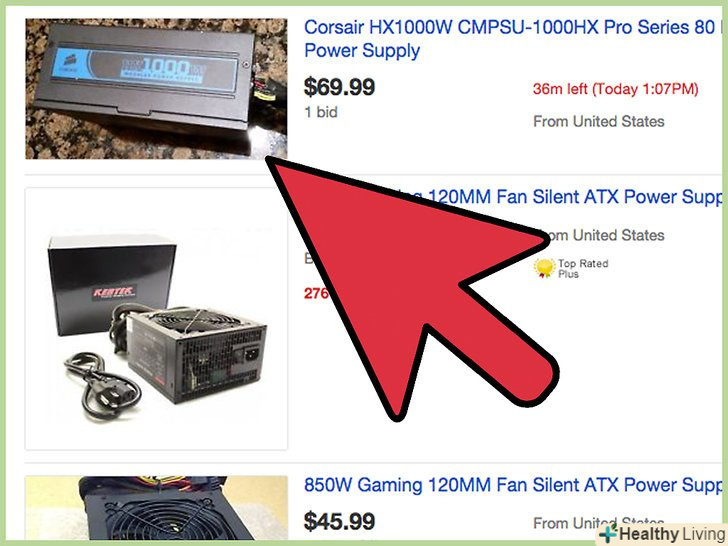Click the $69.99 price

click(x=339, y=87)
